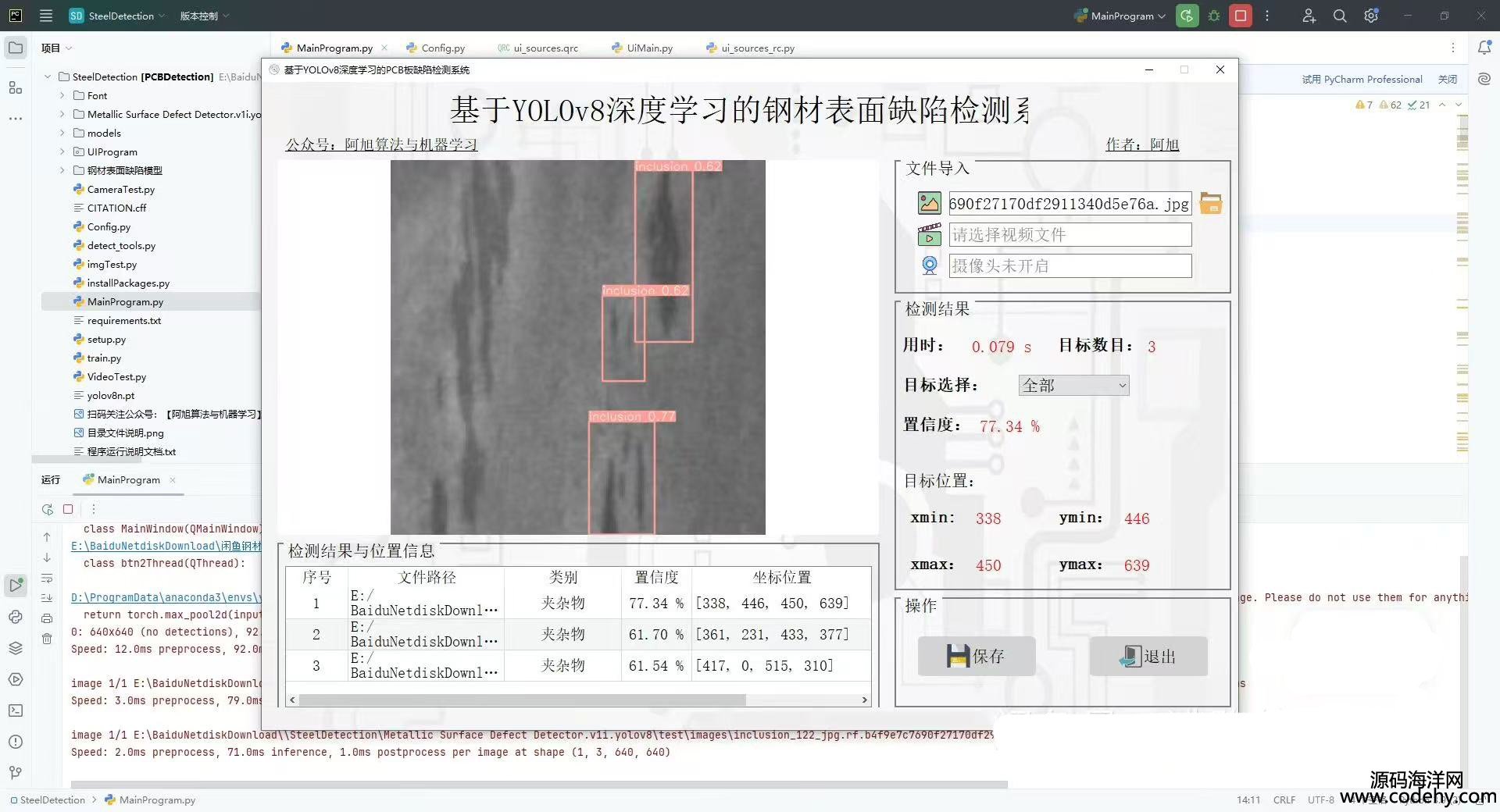Screen dimensions: 1500x812
Task: Click stop icon in Run panel toolbar
Action: (68, 509)
